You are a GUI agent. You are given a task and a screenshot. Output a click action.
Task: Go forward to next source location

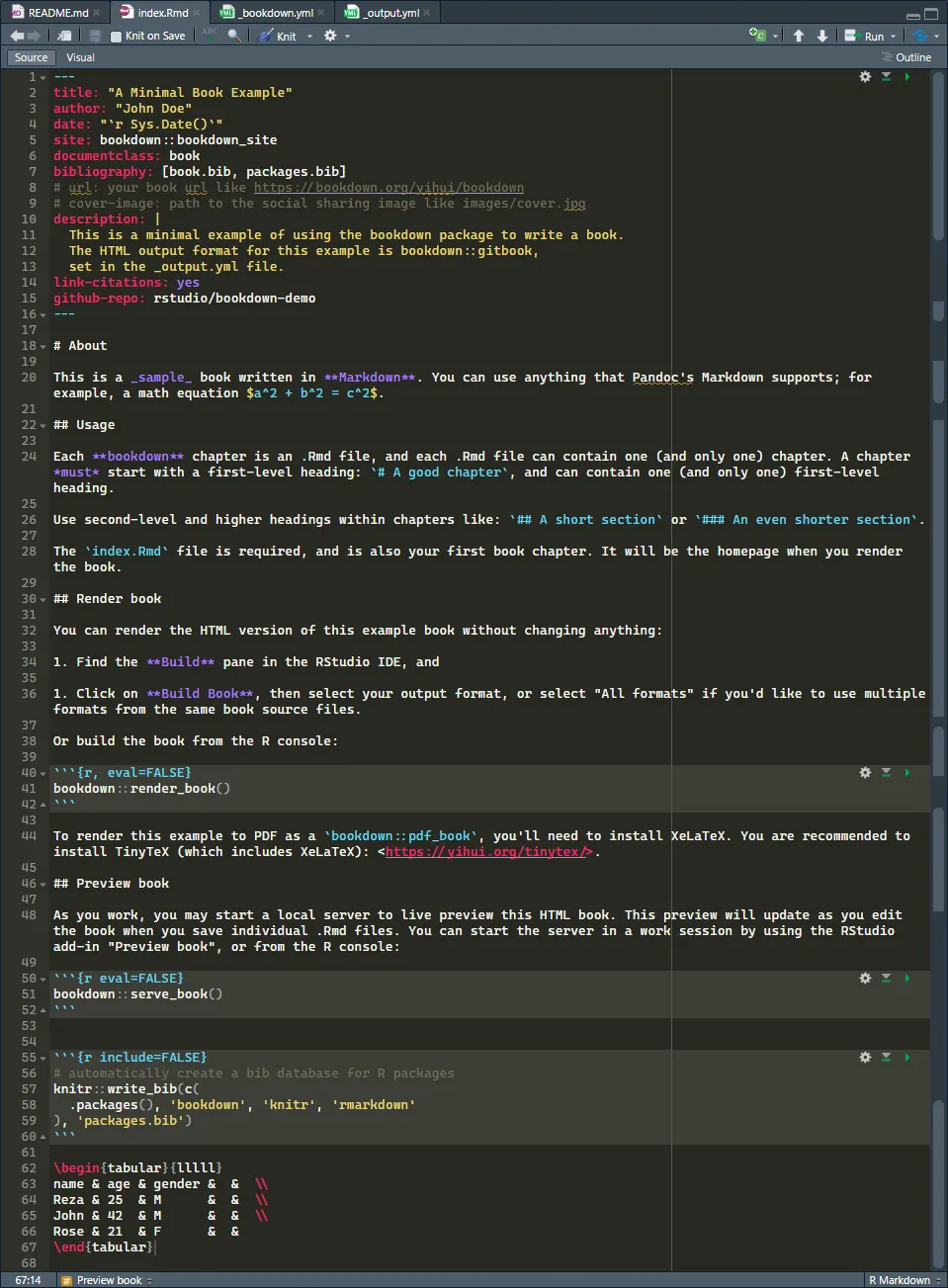point(35,36)
